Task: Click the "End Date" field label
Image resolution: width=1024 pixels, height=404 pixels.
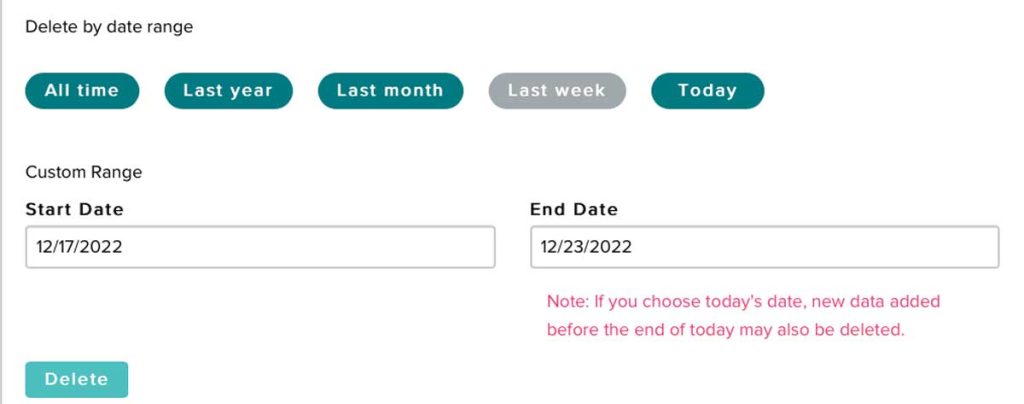Action: (x=574, y=210)
